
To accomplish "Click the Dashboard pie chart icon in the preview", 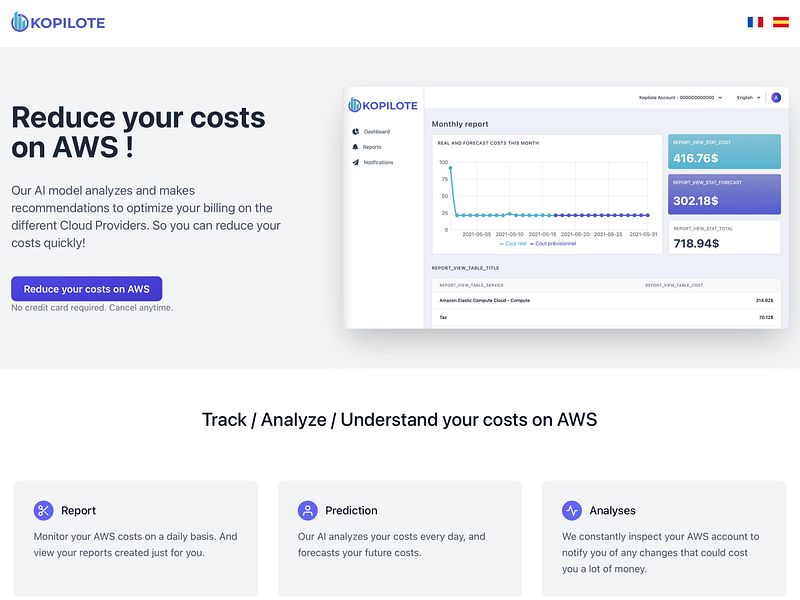I will tap(356, 132).
